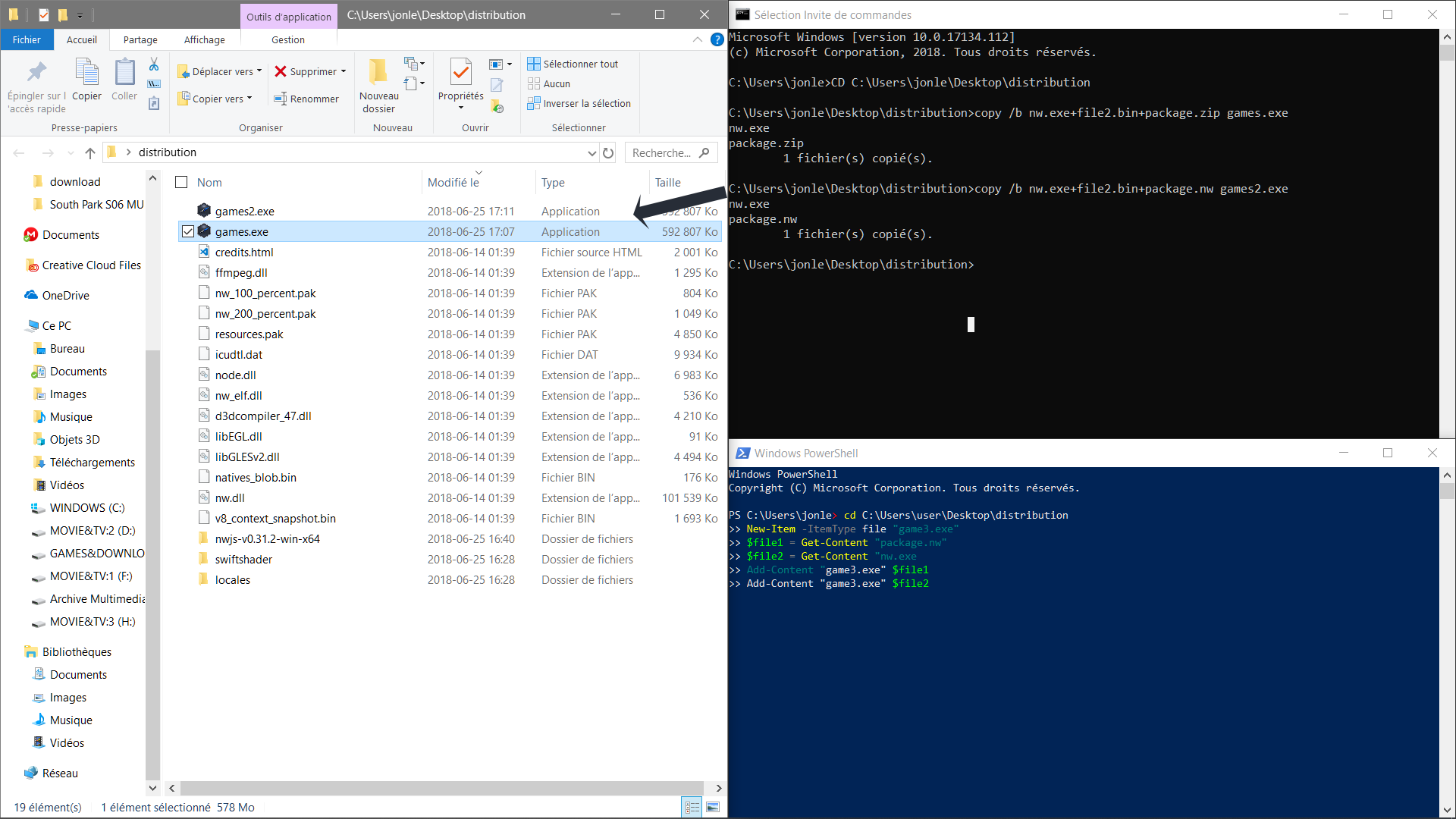Uncheck the games.exe selection checkbox
1456x819 pixels.
tap(188, 231)
